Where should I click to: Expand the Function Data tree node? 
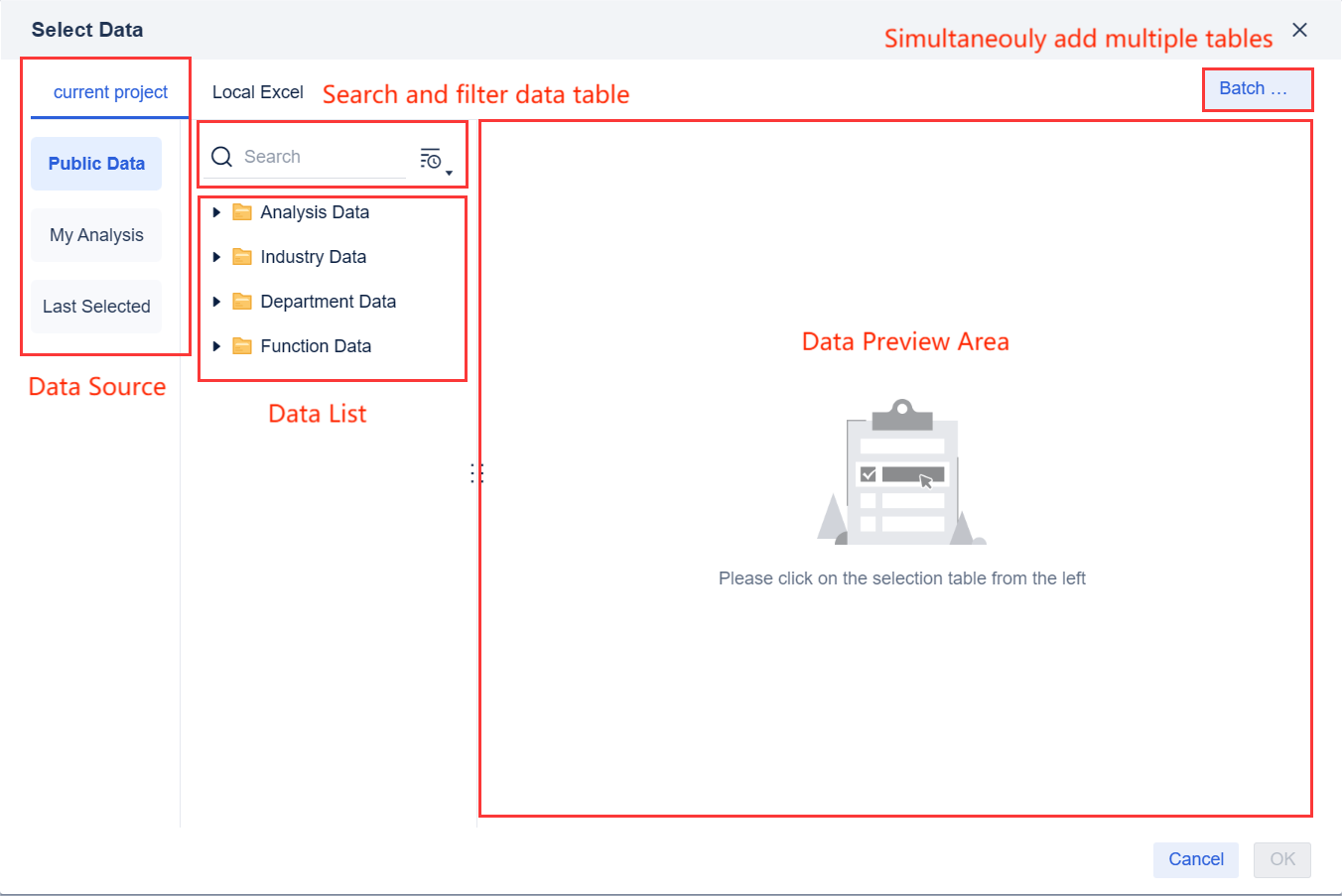[x=218, y=345]
